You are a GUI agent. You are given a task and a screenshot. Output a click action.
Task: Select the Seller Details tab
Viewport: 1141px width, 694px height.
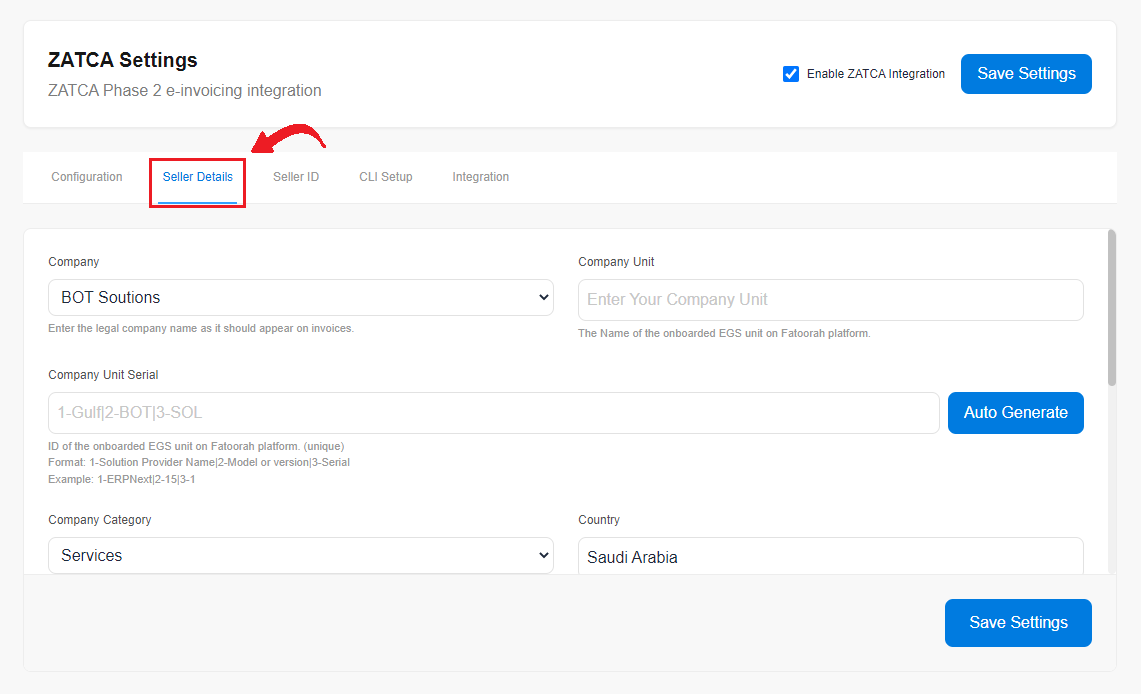(198, 177)
